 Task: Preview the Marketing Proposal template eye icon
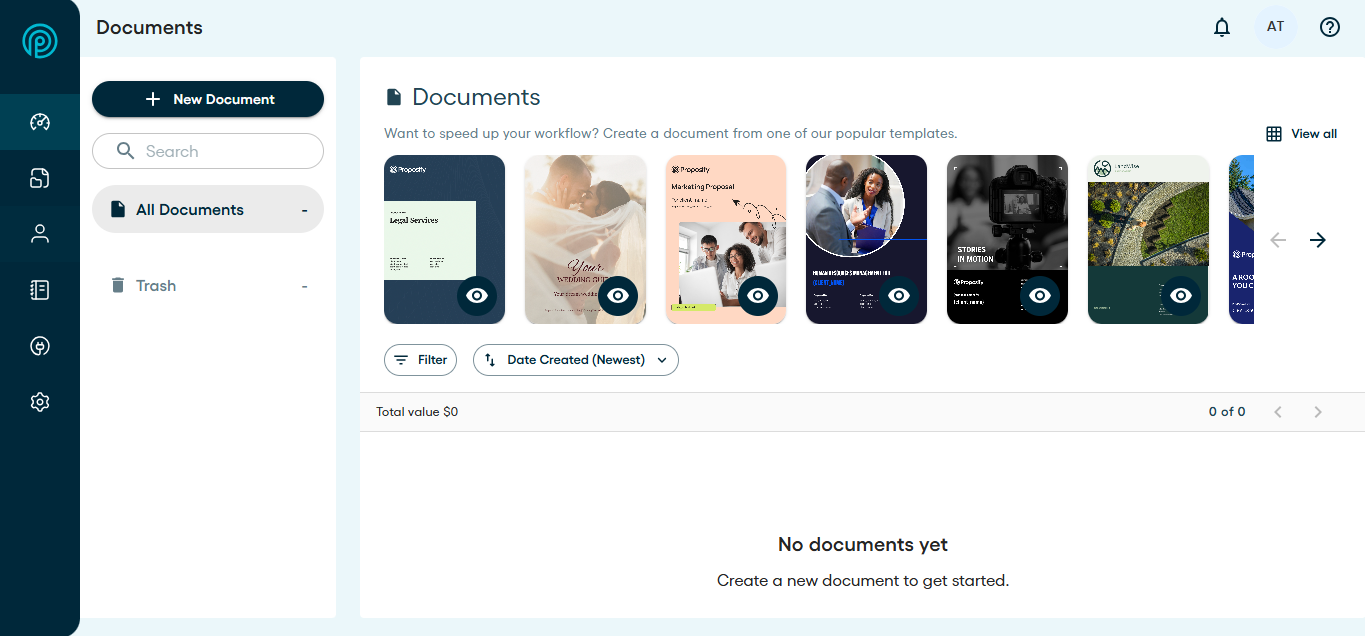click(759, 296)
